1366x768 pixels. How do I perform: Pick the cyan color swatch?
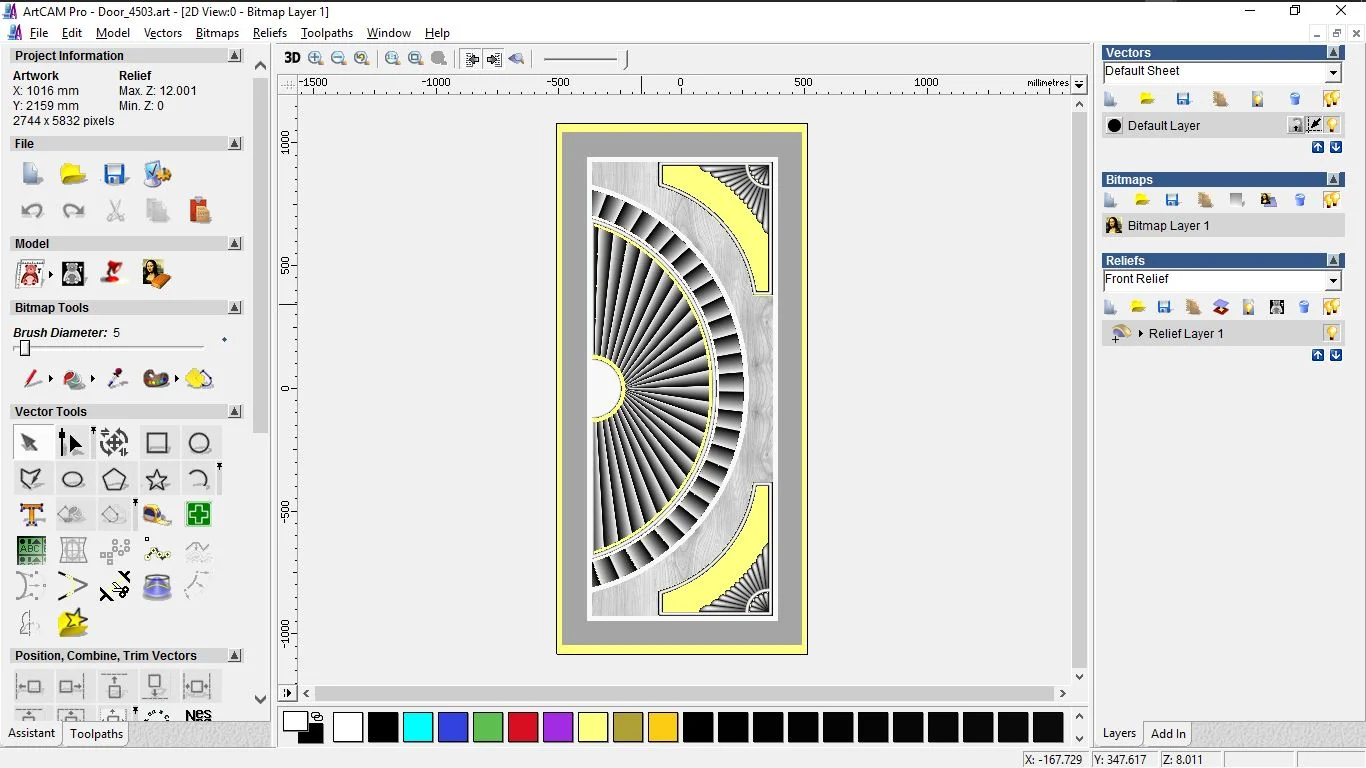pyautogui.click(x=418, y=727)
